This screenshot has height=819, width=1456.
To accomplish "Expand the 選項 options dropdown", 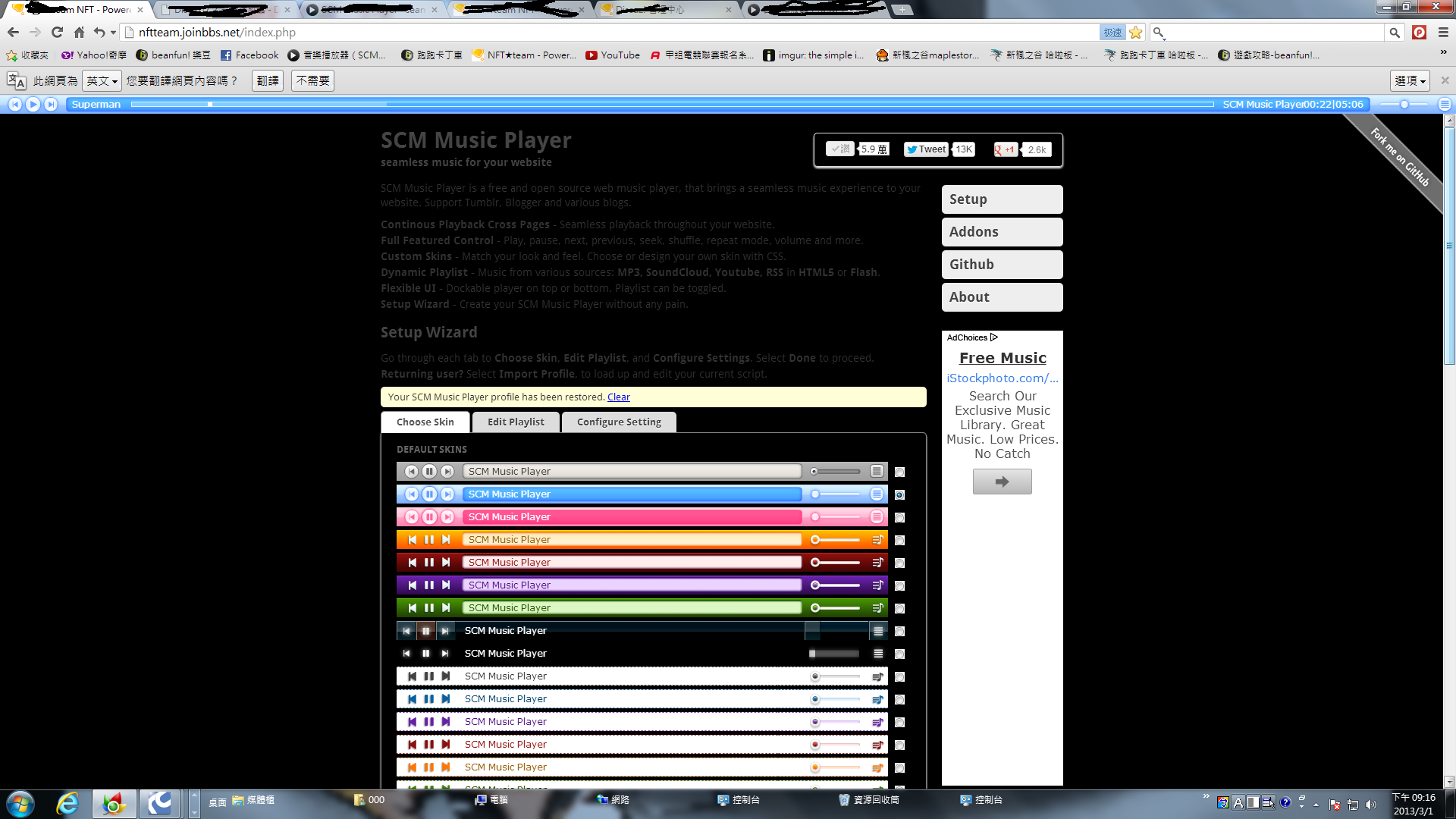I will click(1410, 81).
